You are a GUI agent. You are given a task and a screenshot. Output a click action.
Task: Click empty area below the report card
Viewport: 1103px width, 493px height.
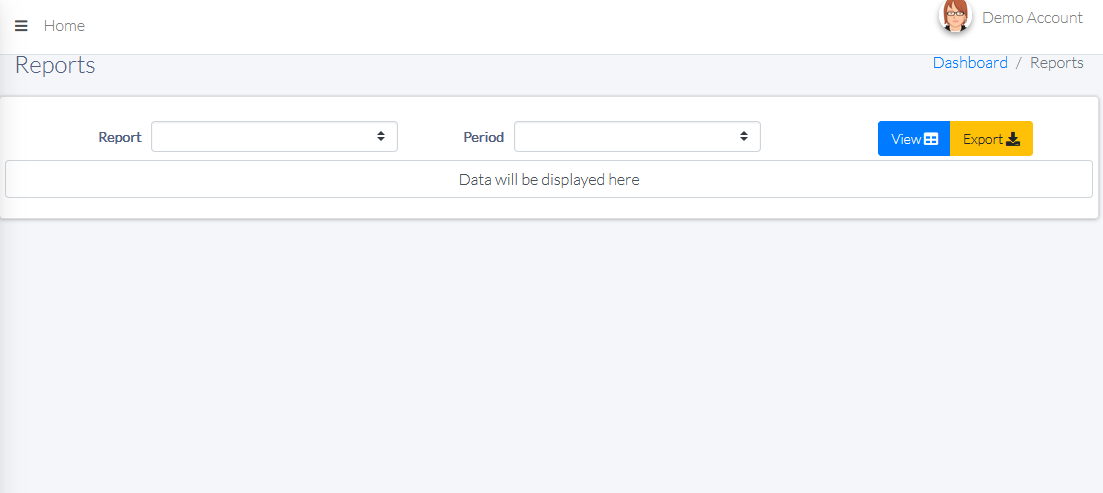tap(550, 350)
